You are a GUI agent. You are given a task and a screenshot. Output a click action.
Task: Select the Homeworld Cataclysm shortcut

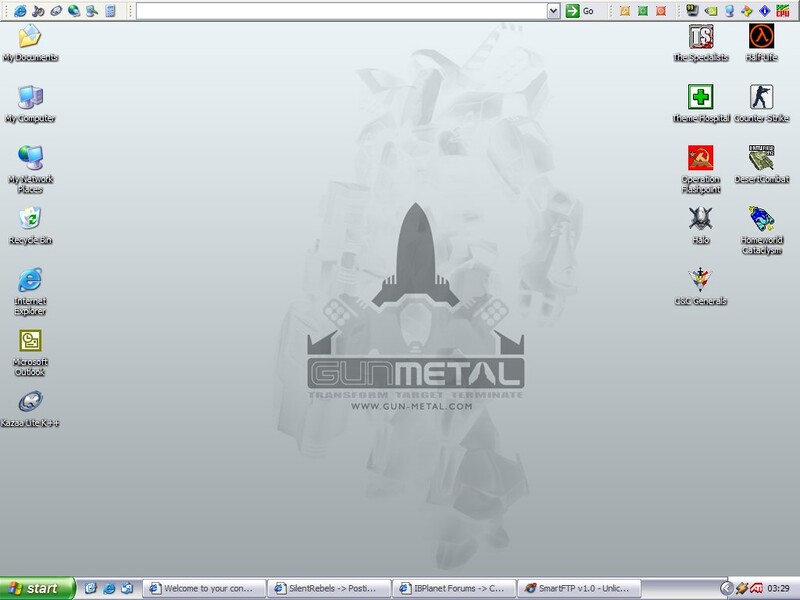(x=761, y=230)
